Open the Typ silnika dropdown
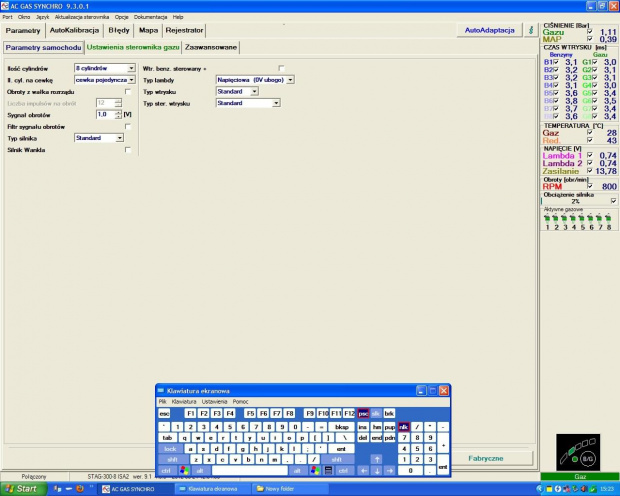This screenshot has height=496, width=620. pos(117,138)
